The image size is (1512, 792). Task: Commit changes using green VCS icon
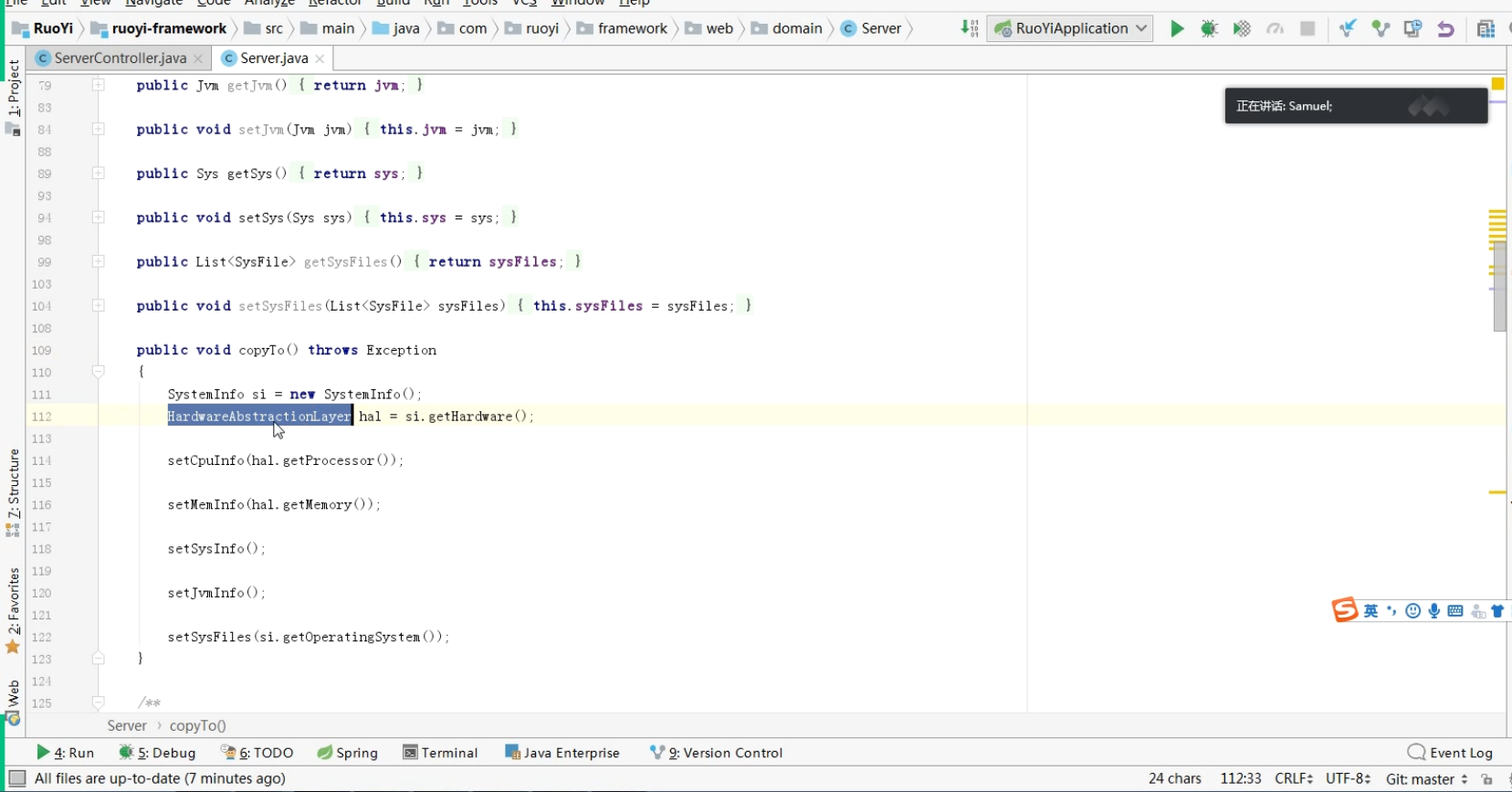(1381, 29)
